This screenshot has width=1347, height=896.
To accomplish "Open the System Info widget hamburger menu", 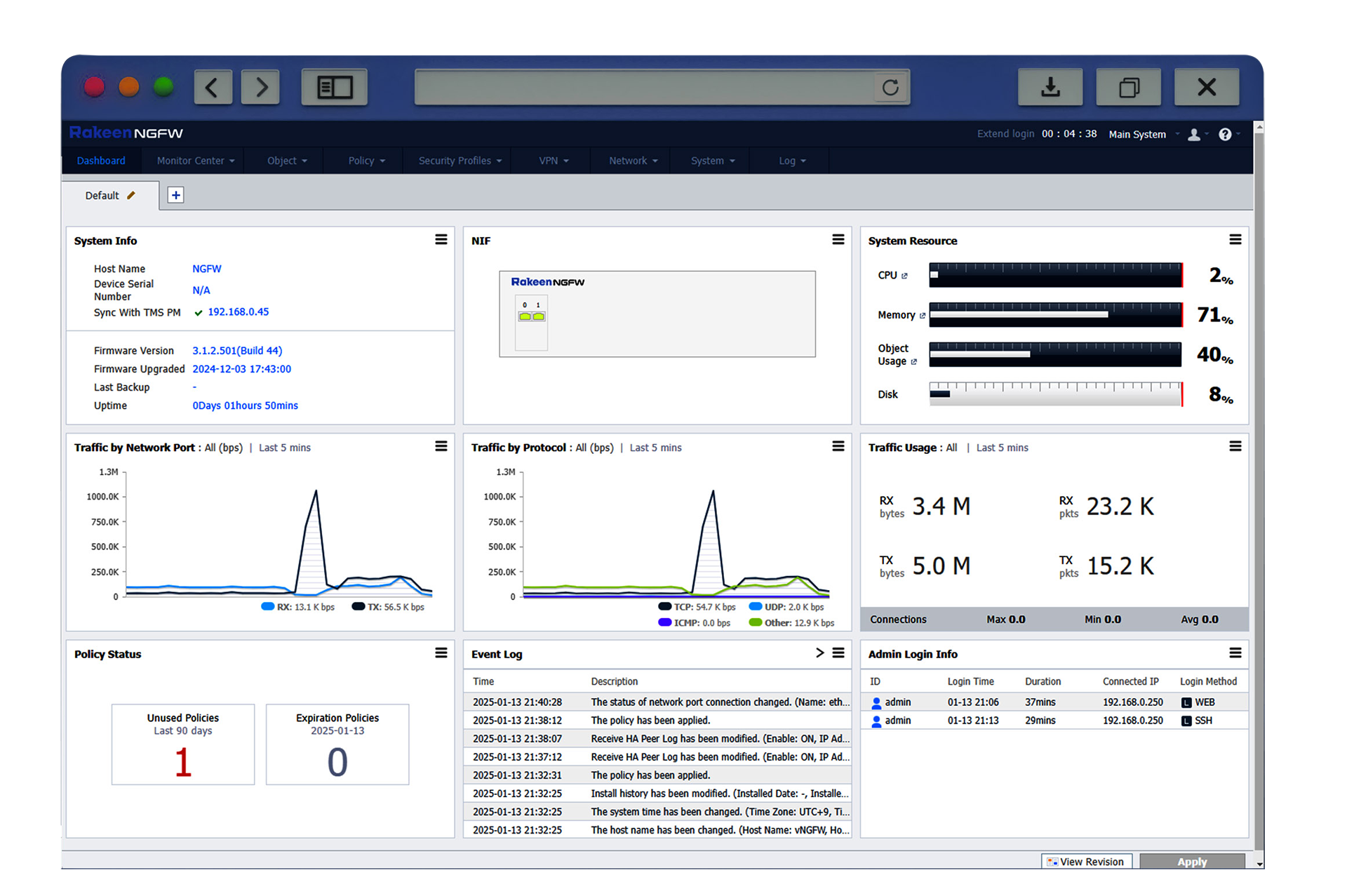I will click(441, 240).
